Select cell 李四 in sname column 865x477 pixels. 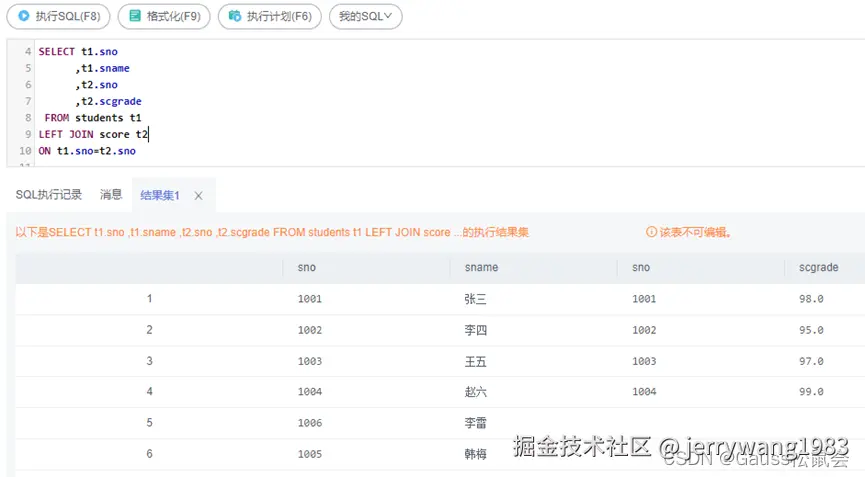476,330
